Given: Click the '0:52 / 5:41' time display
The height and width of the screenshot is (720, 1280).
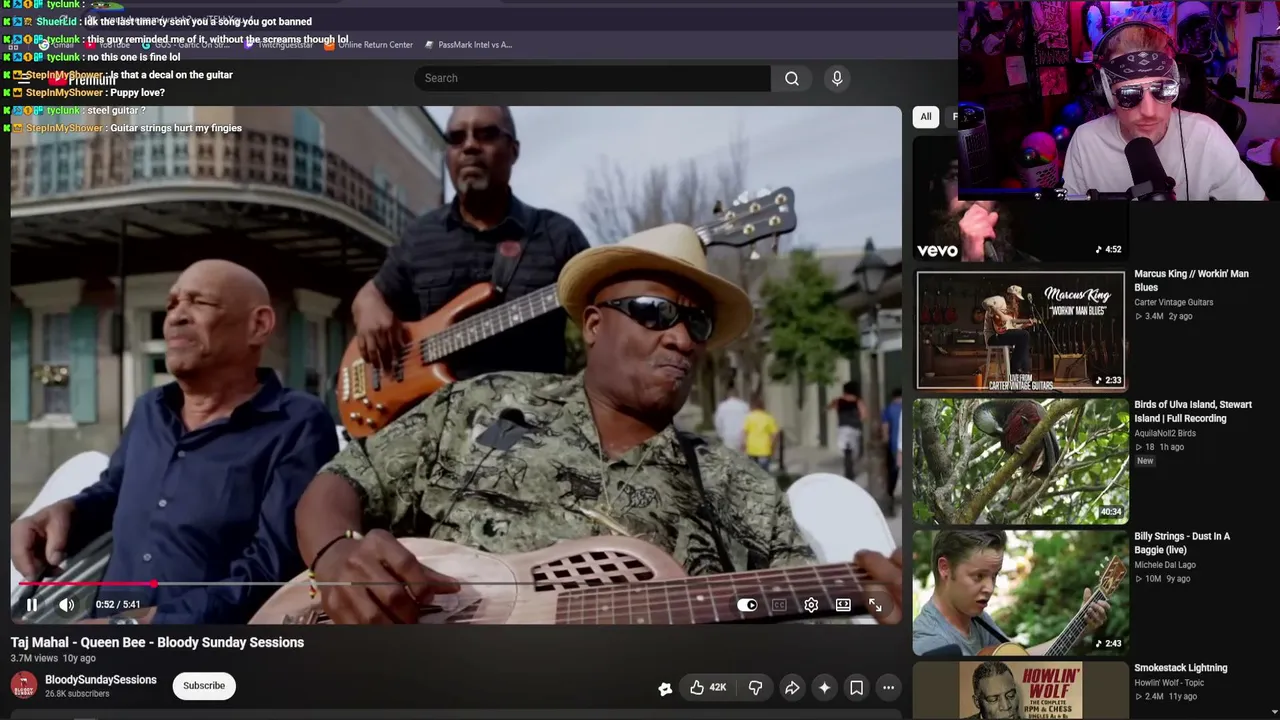Looking at the screenshot, I should [x=118, y=605].
